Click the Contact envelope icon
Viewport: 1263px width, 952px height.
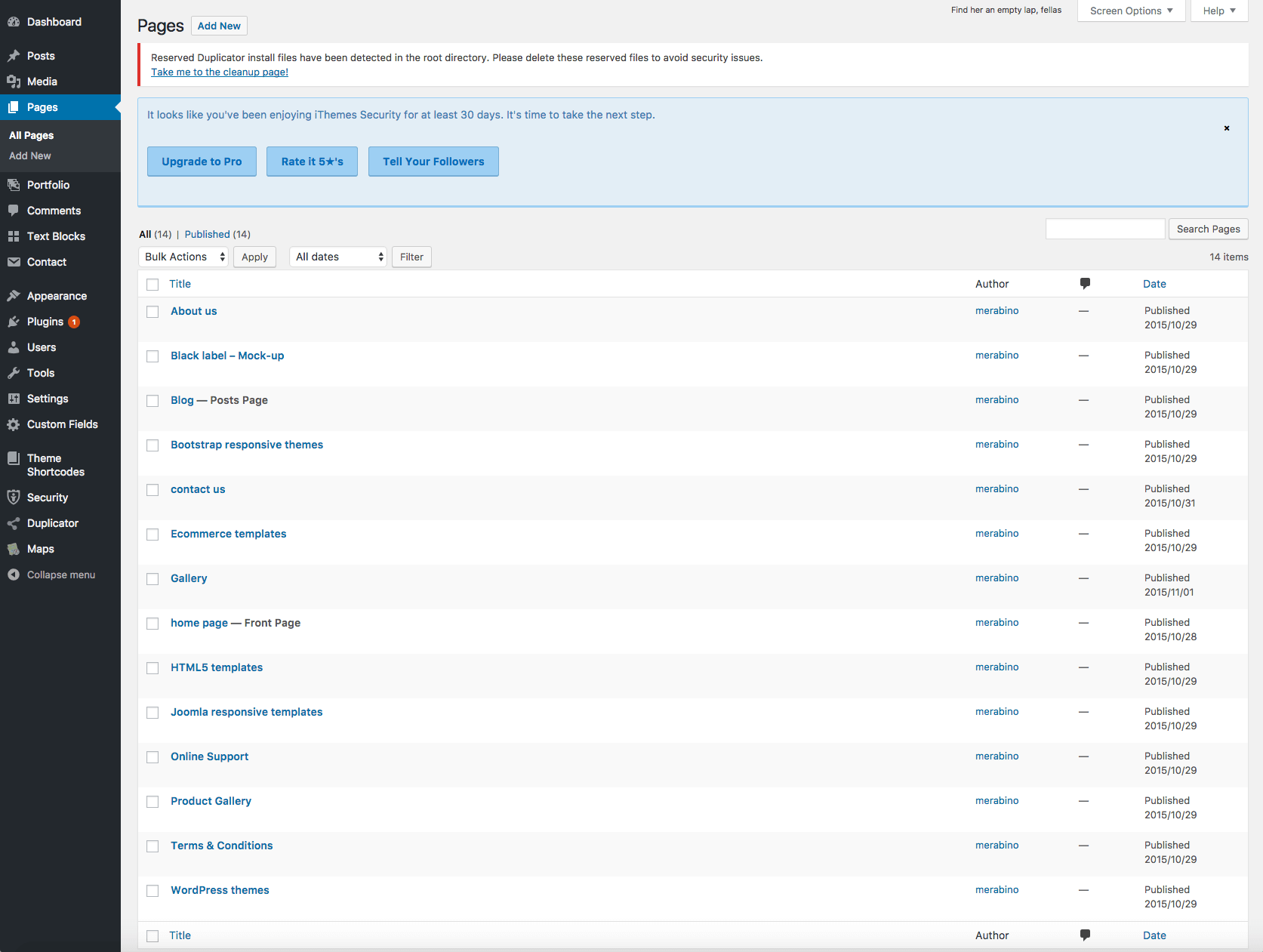14,262
